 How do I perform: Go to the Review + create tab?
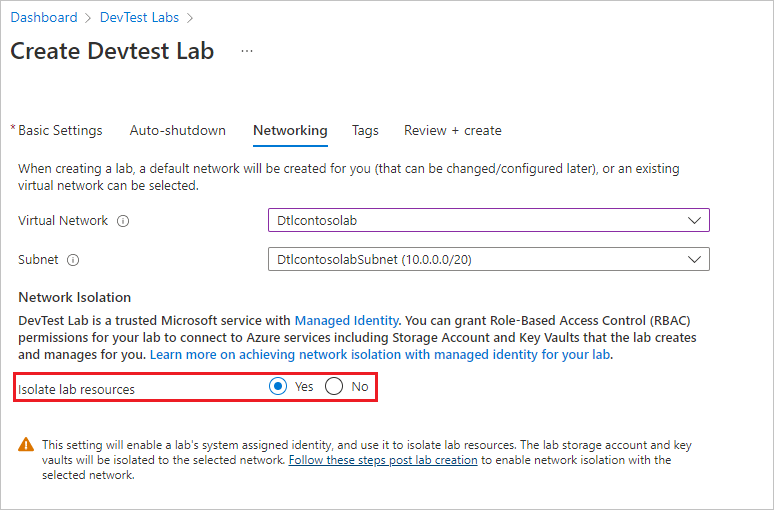pos(453,130)
